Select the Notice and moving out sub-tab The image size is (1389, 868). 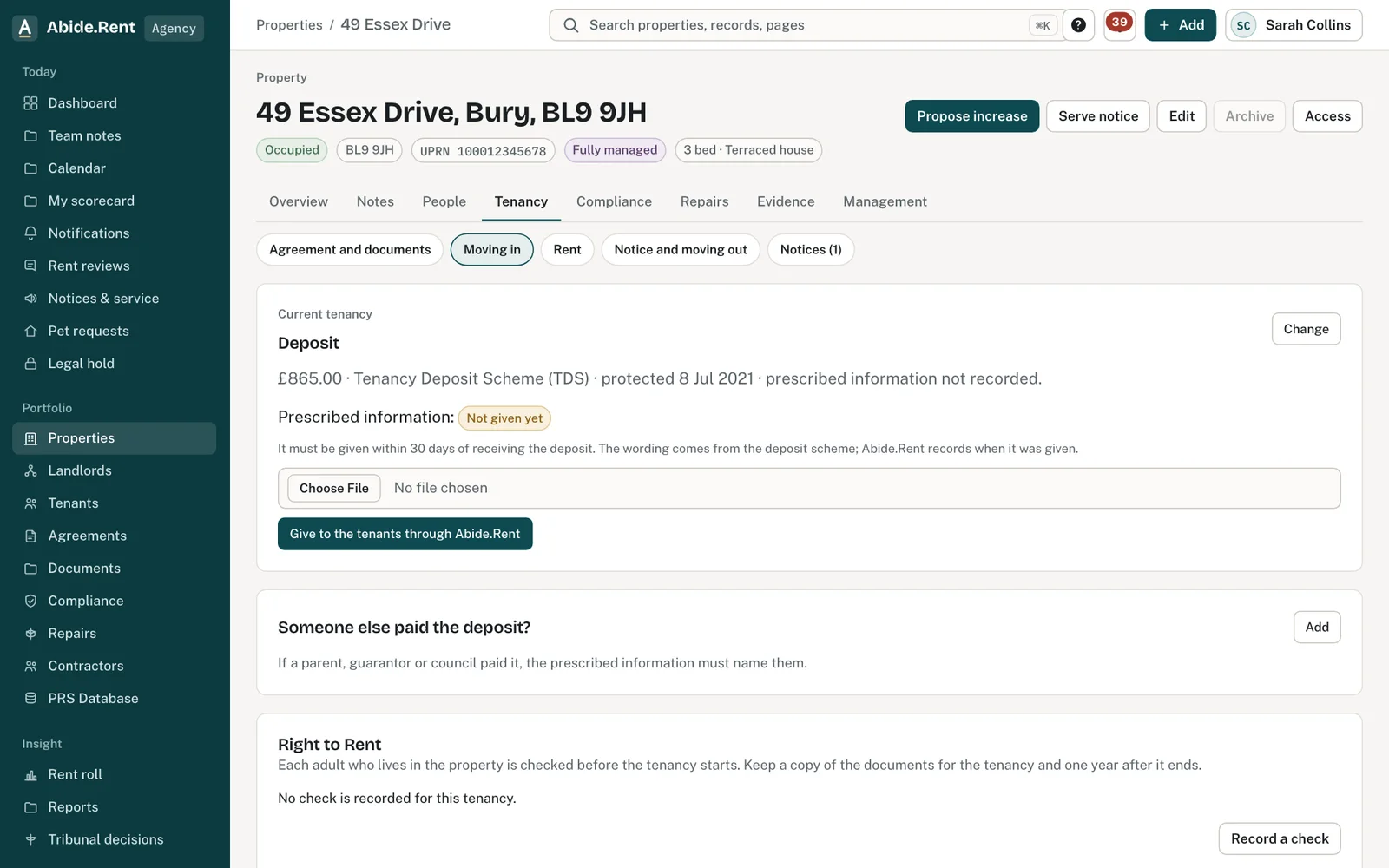(681, 250)
